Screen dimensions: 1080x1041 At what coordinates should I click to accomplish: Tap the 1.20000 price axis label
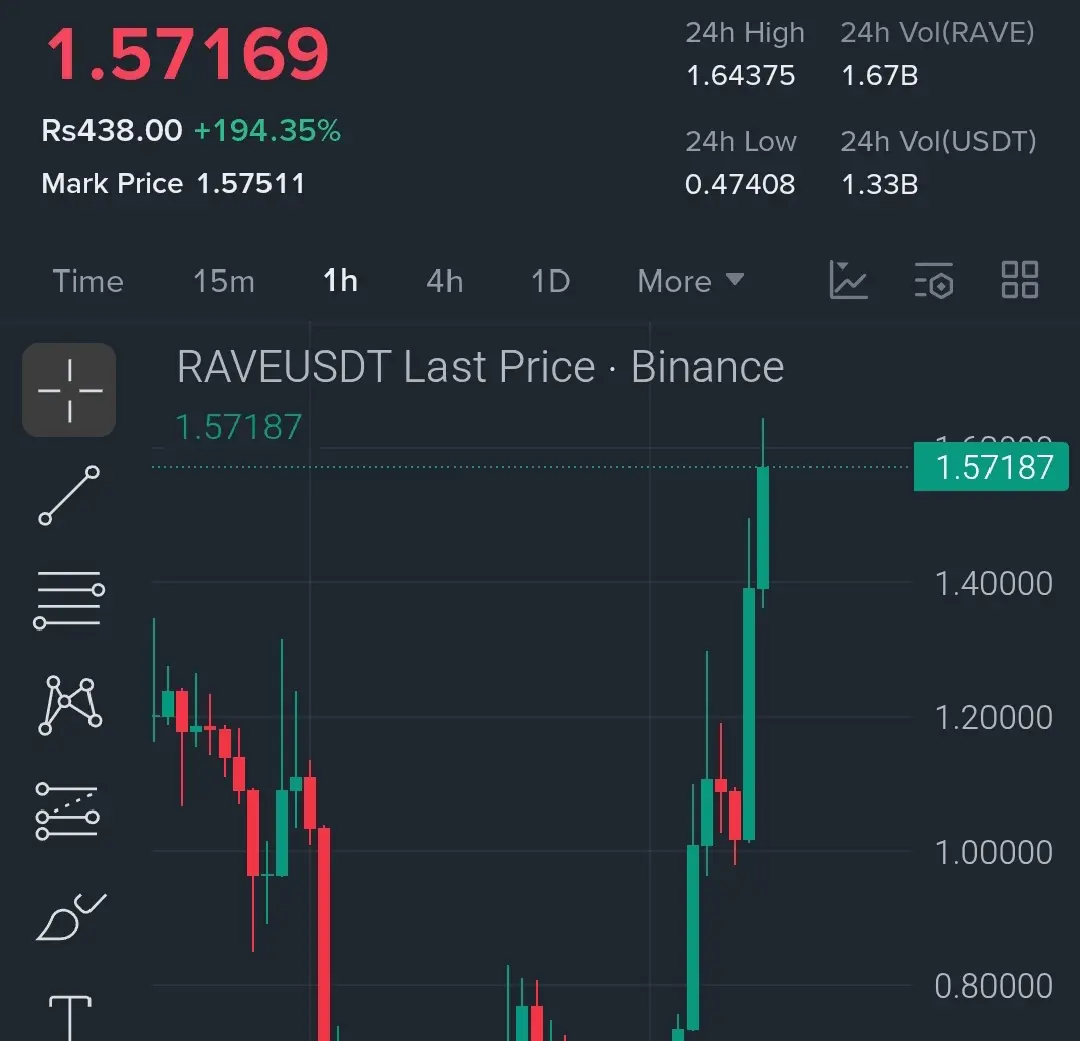point(993,717)
